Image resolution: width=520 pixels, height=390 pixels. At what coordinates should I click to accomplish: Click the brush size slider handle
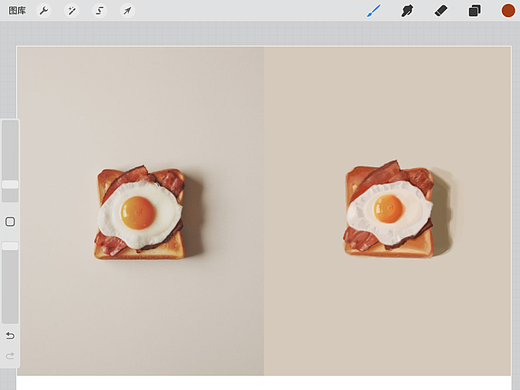pyautogui.click(x=10, y=184)
